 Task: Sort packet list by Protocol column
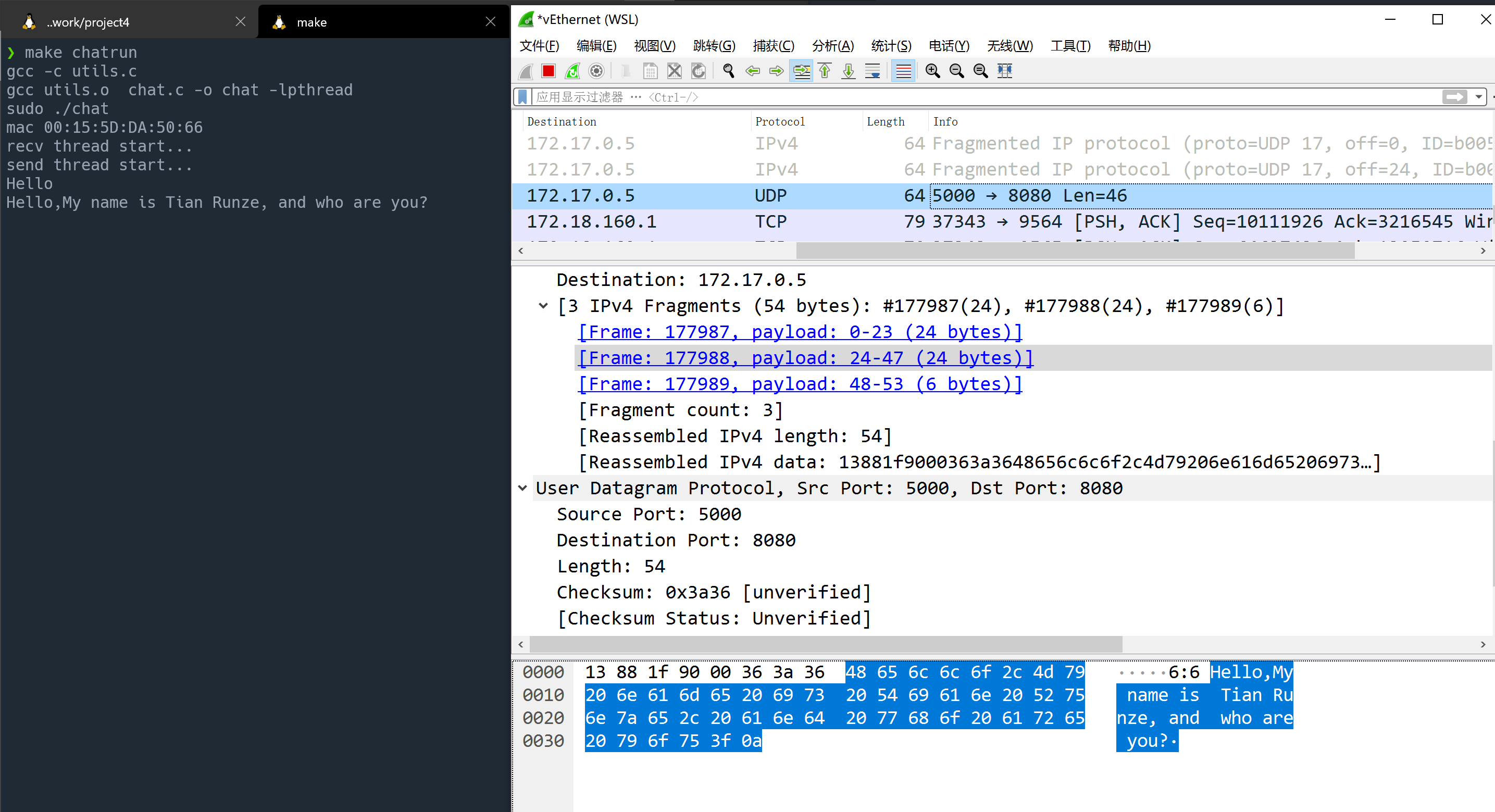[x=807, y=121]
